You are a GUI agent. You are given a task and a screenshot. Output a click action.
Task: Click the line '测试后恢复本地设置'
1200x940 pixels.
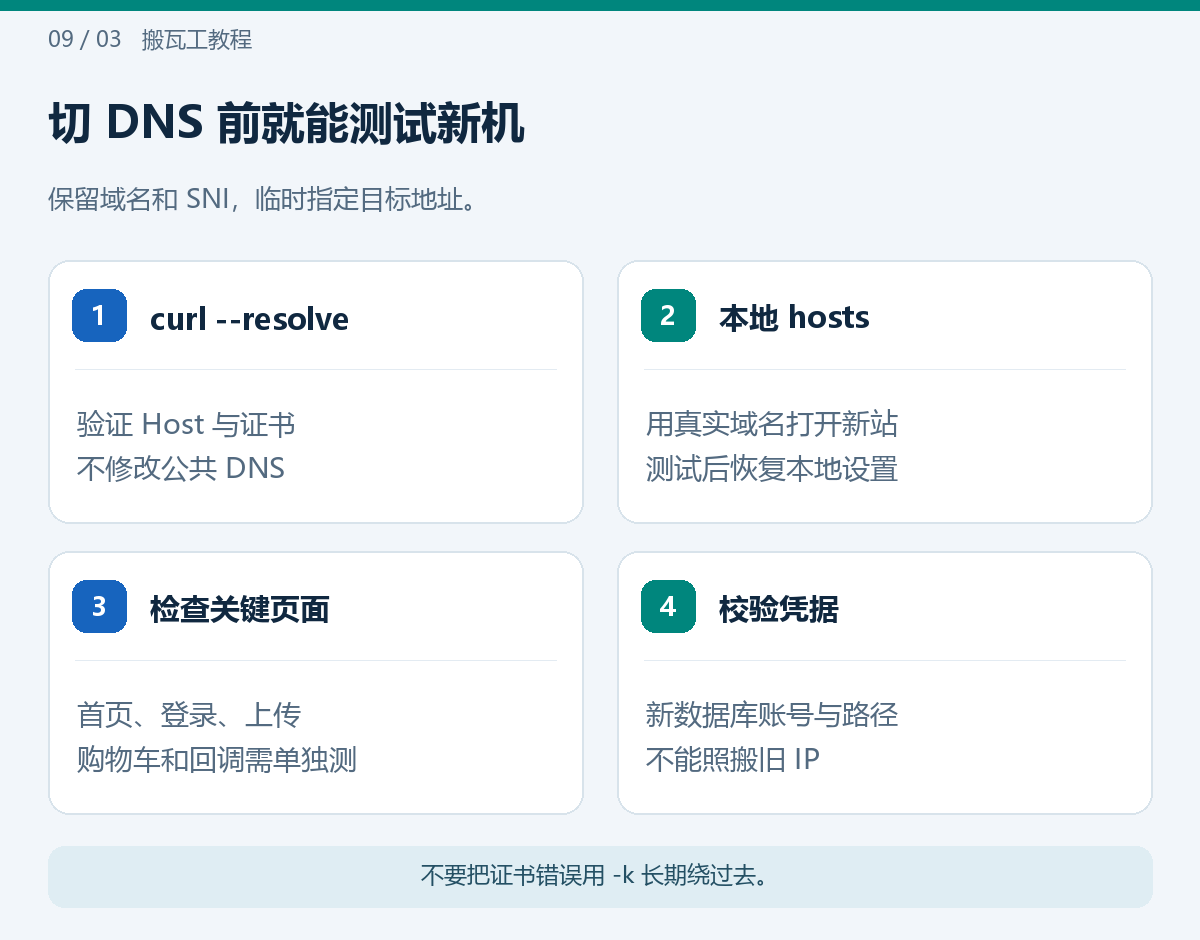772,468
